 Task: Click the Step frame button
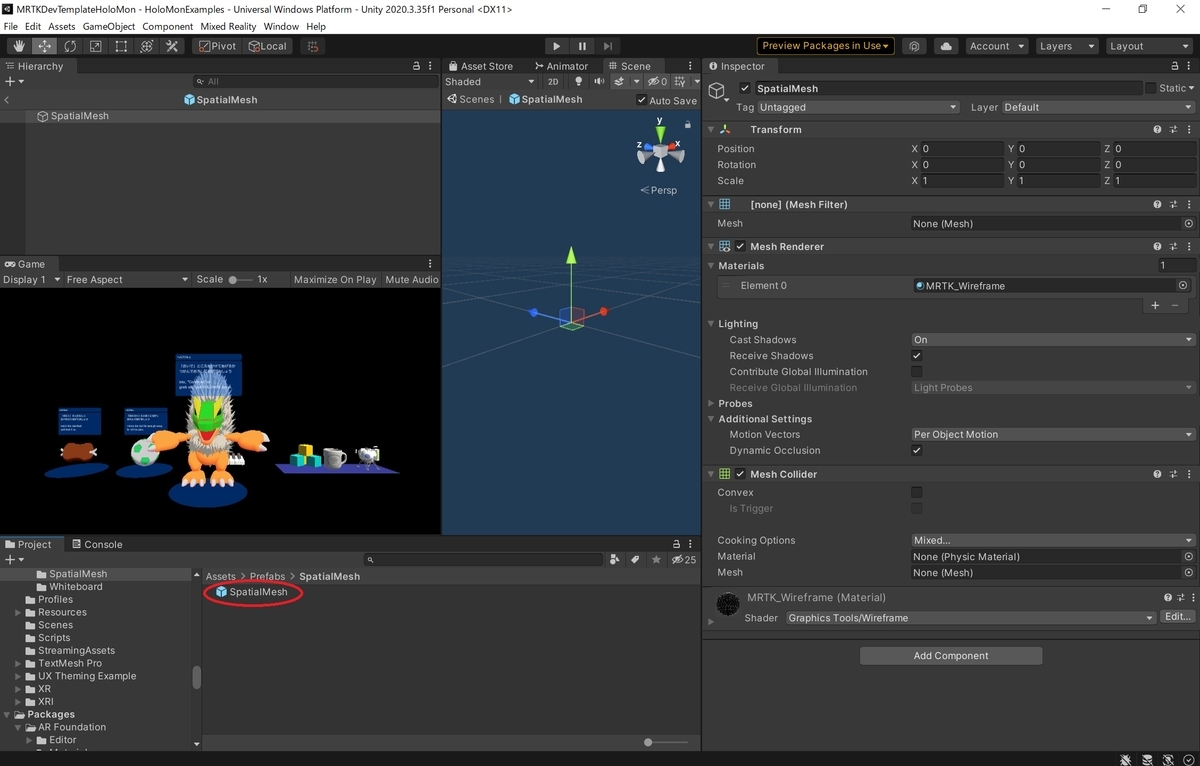[x=607, y=46]
